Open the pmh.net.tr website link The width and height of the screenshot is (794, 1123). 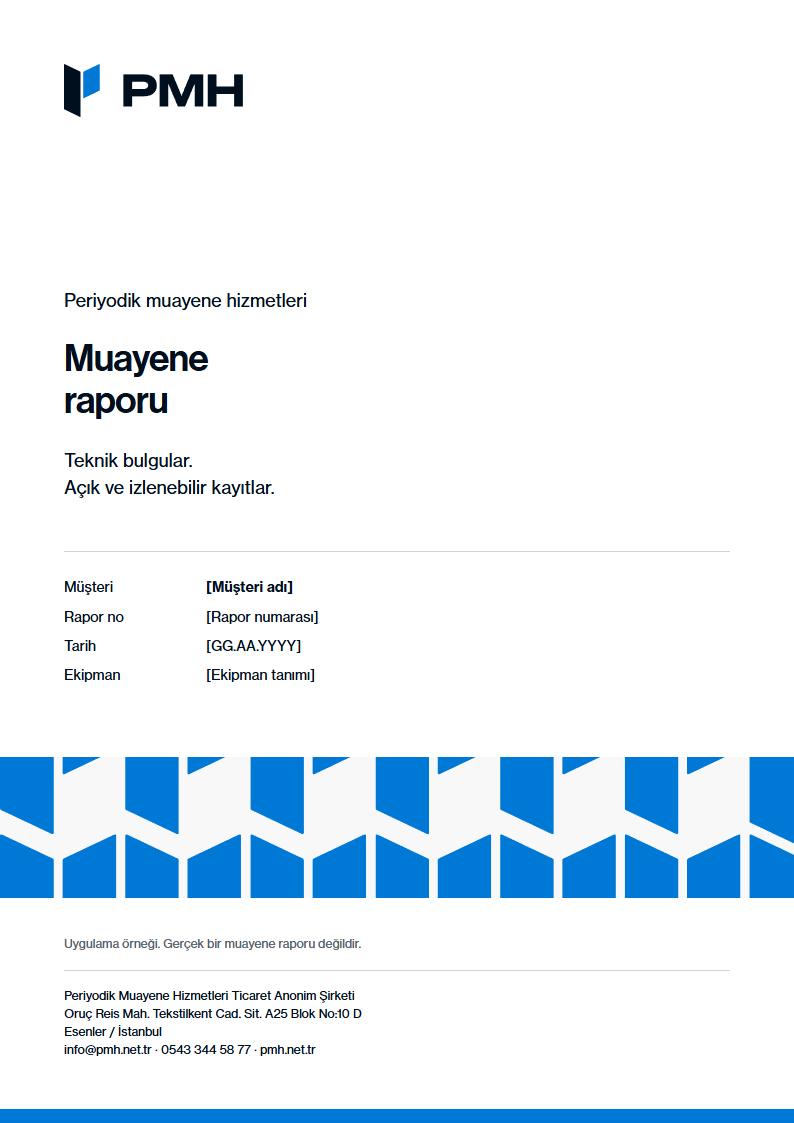pyautogui.click(x=288, y=1050)
